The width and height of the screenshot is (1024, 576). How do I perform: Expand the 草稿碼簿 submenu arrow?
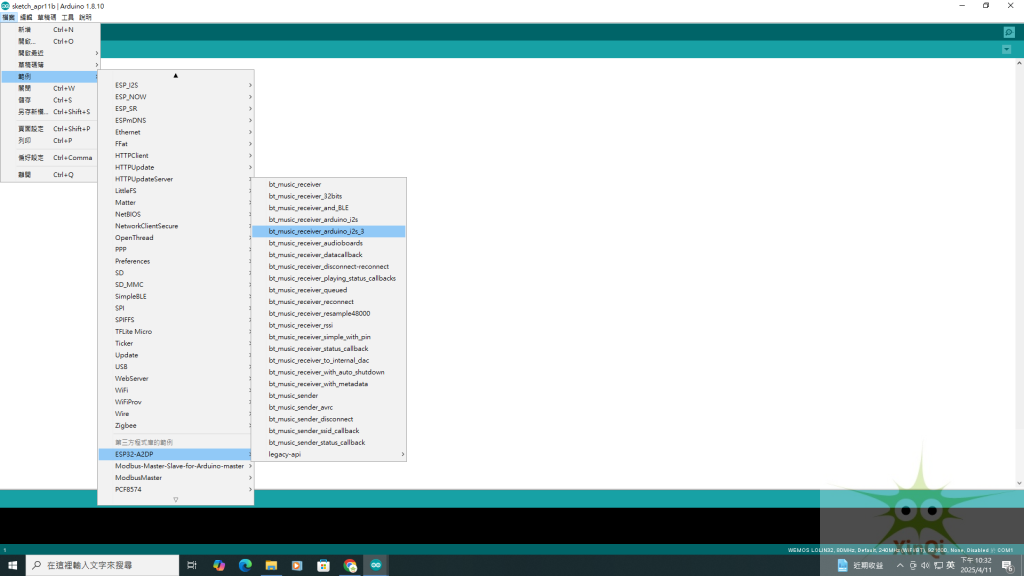97,65
